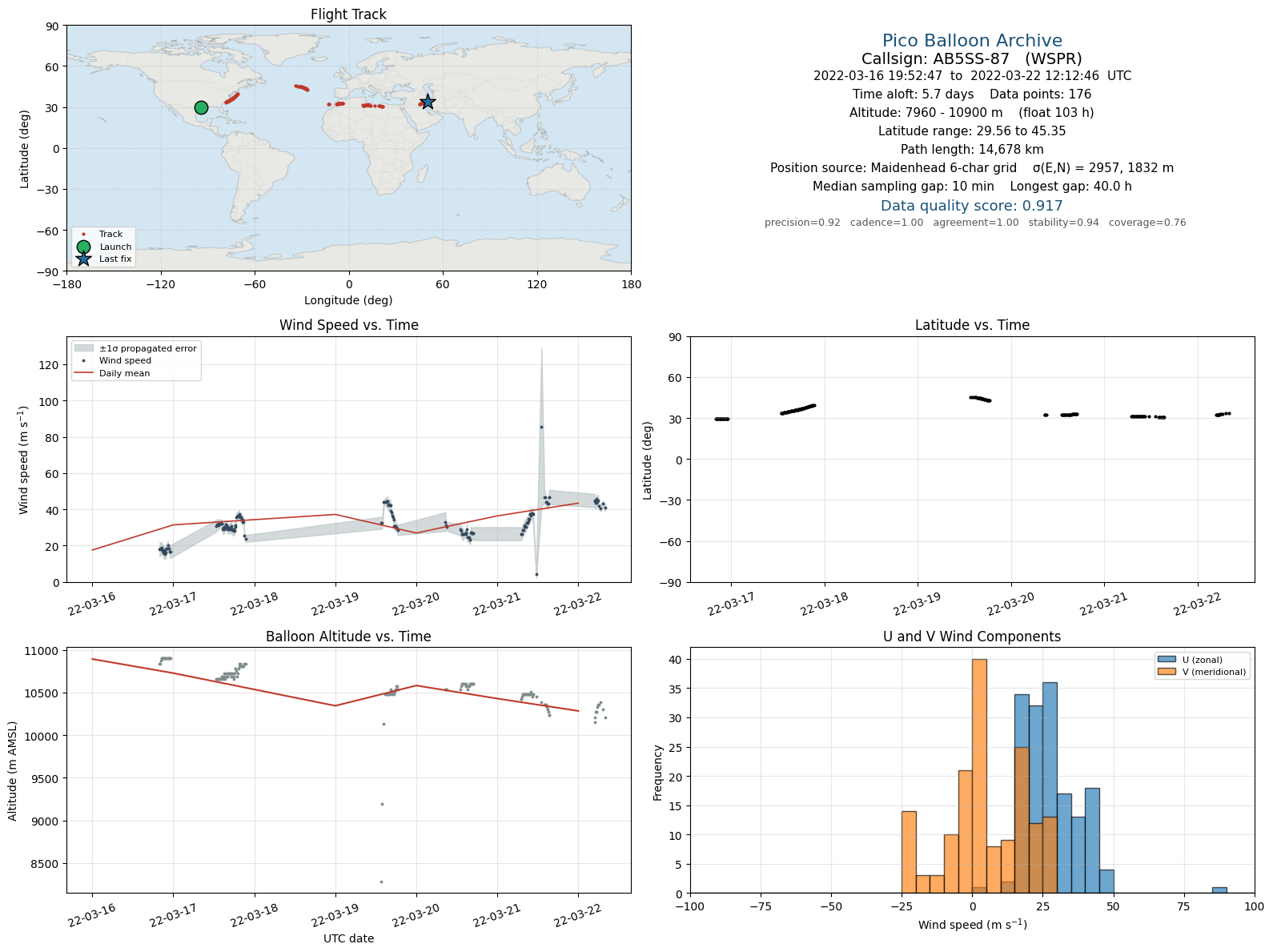Image resolution: width=1273 pixels, height=952 pixels.
Task: Click the ±1σ propagated error legend swatch
Action: coord(83,348)
